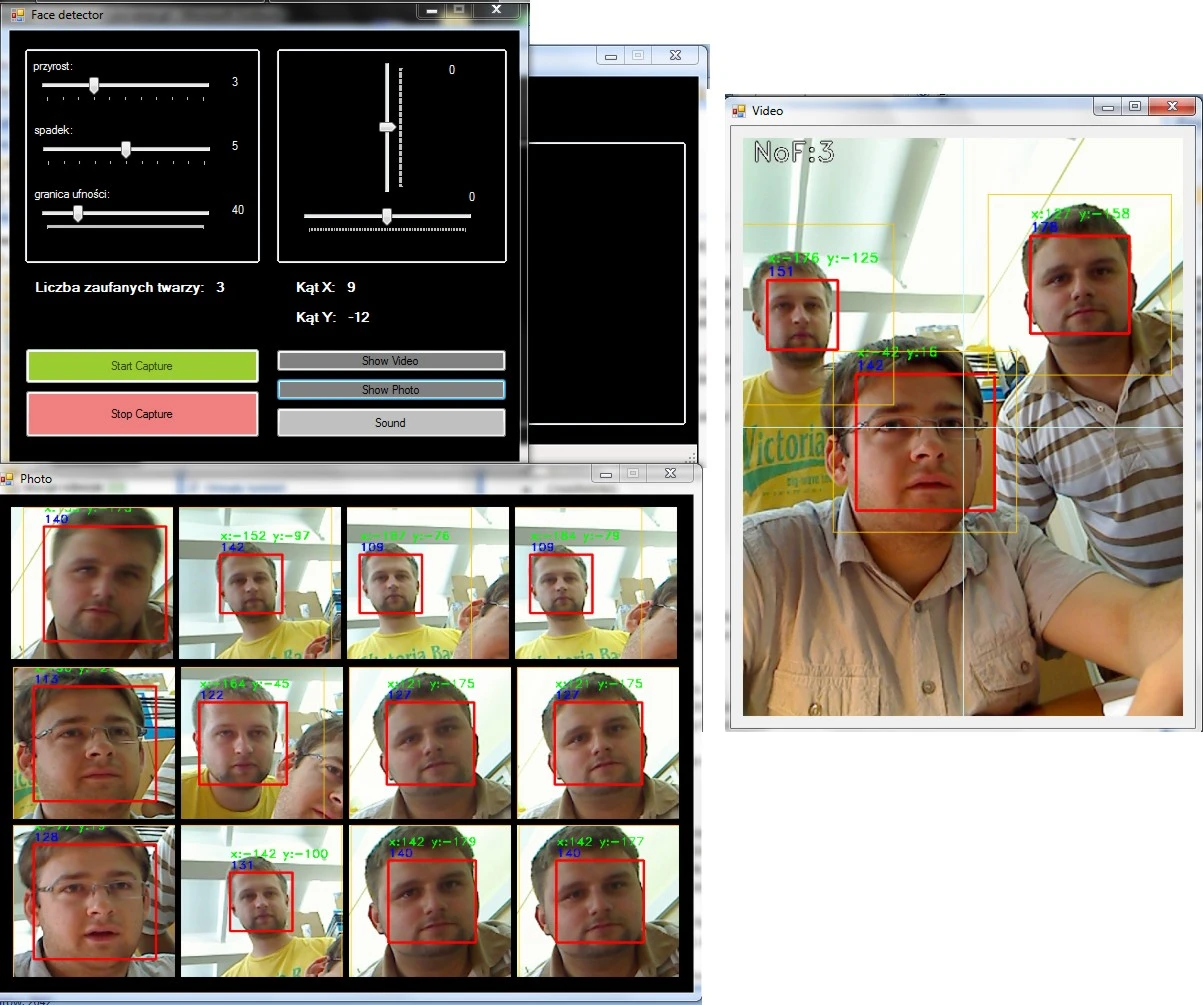
Task: Click the vertical angle slider thumb
Action: [x=387, y=127]
